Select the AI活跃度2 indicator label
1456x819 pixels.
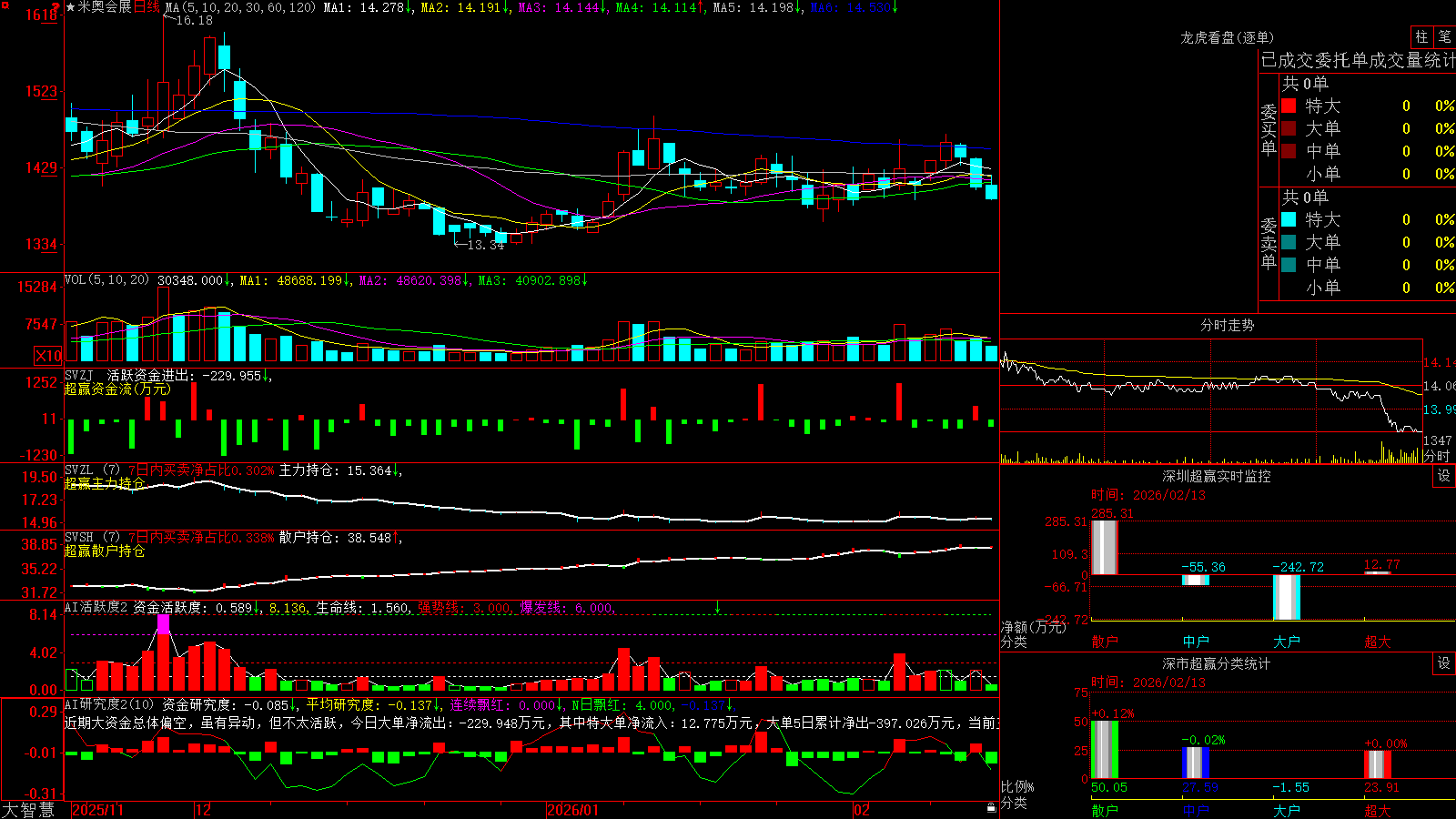click(96, 607)
